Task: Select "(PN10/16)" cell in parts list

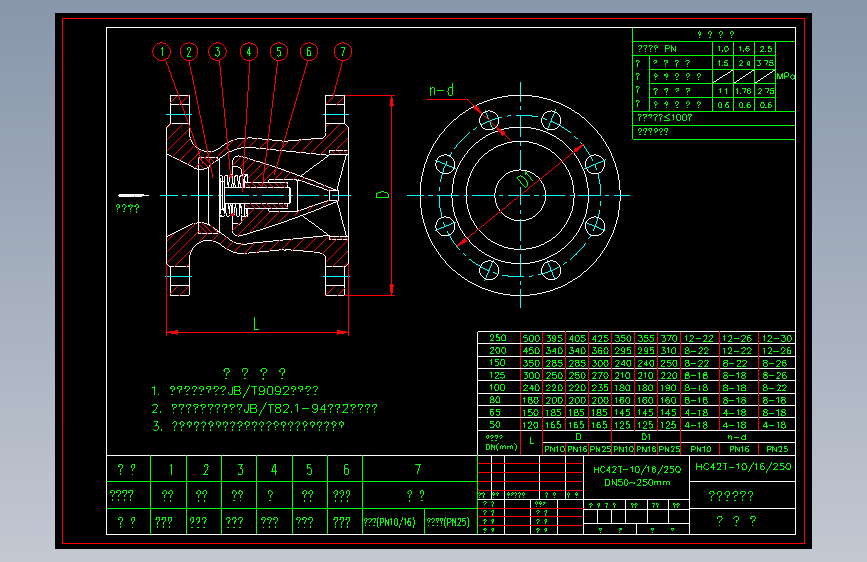Action: (x=390, y=522)
